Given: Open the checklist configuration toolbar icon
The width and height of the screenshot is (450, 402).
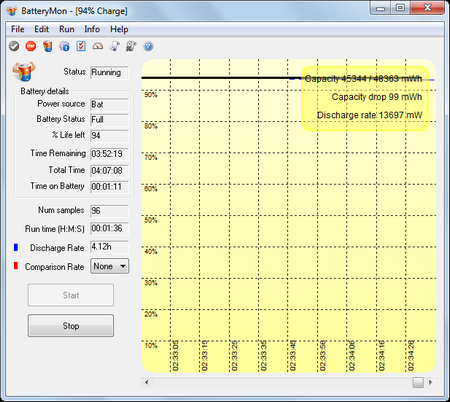Looking at the screenshot, I should point(81,46).
